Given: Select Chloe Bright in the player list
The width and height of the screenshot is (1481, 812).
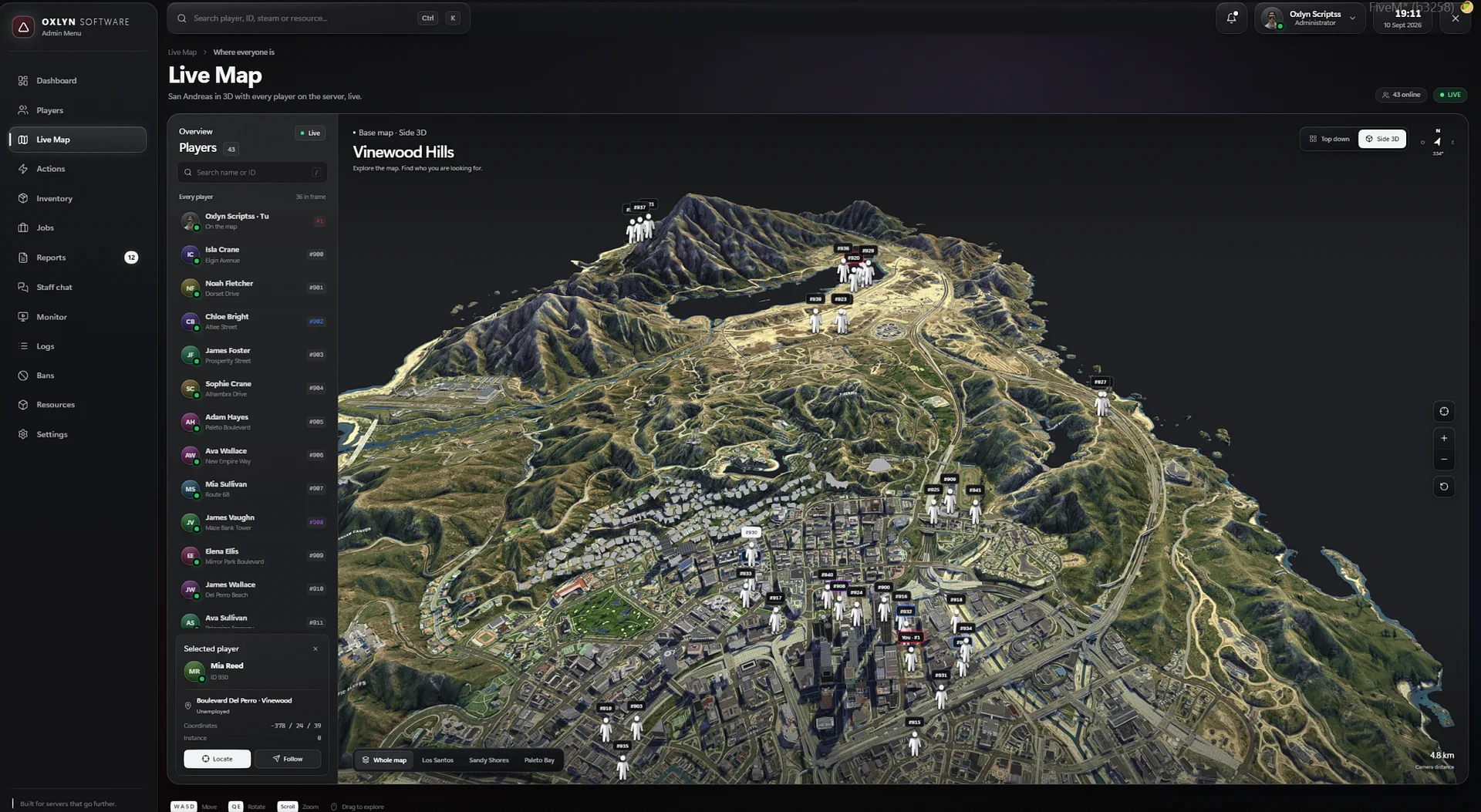Looking at the screenshot, I should point(252,322).
